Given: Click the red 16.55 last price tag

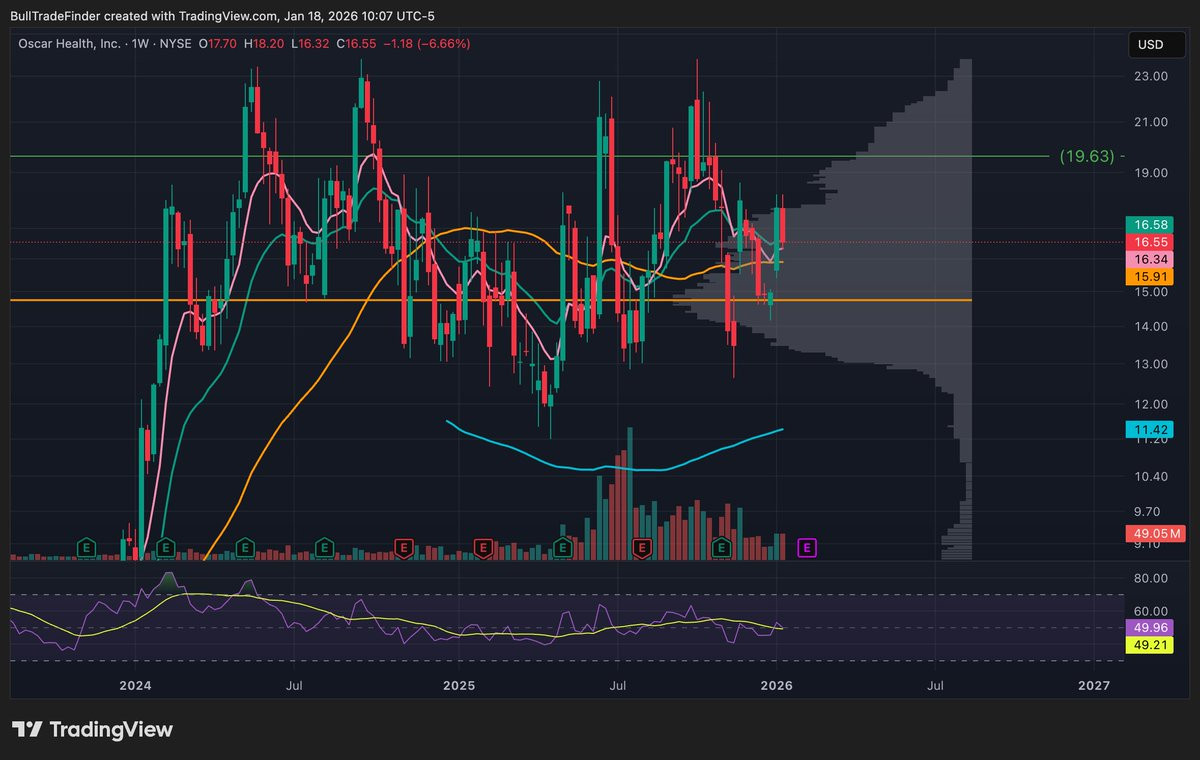Looking at the screenshot, I should [x=1147, y=242].
